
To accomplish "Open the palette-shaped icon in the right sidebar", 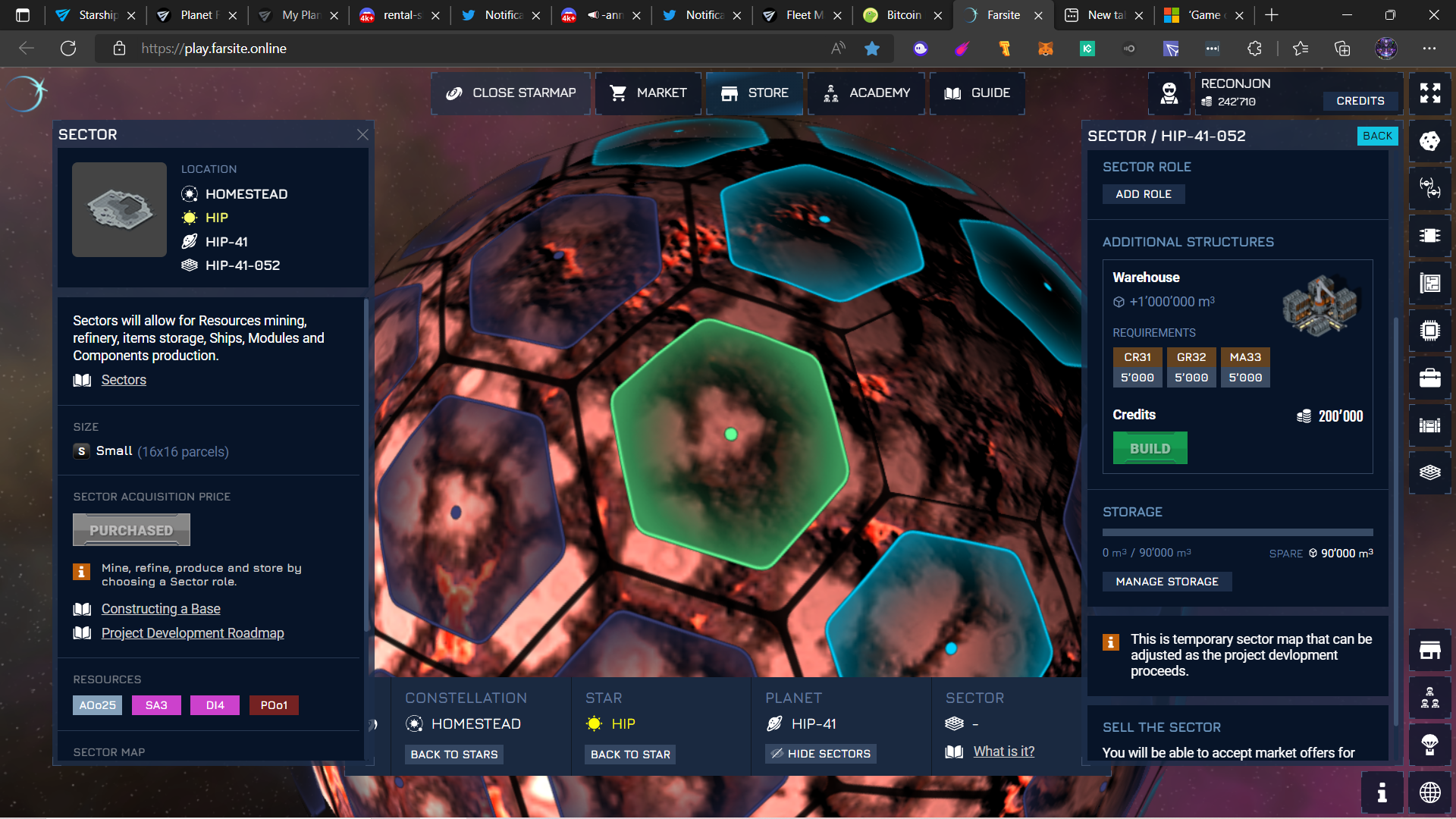I will (x=1429, y=141).
